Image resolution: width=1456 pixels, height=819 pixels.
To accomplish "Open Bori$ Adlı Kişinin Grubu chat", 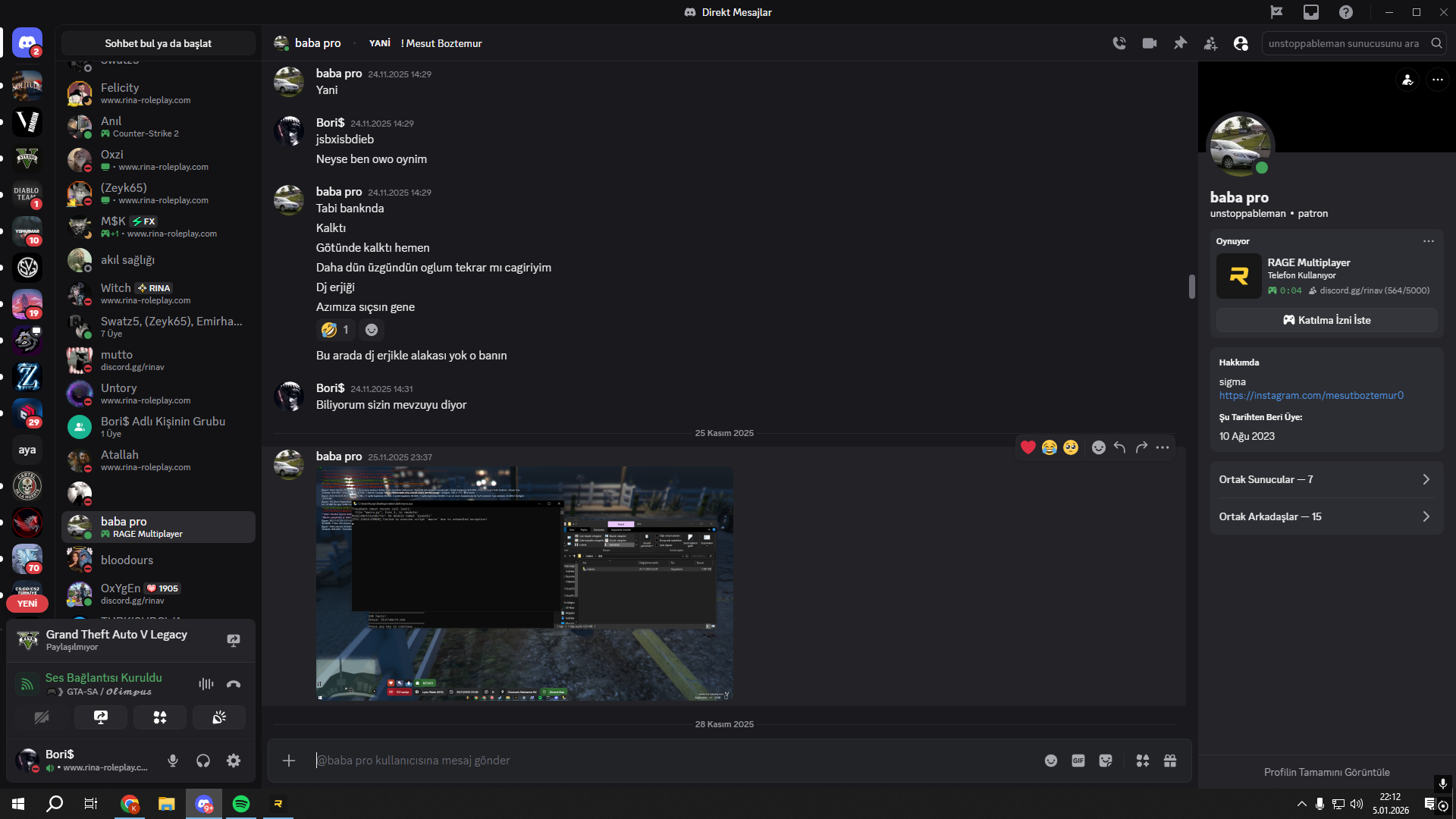I will coord(158,427).
